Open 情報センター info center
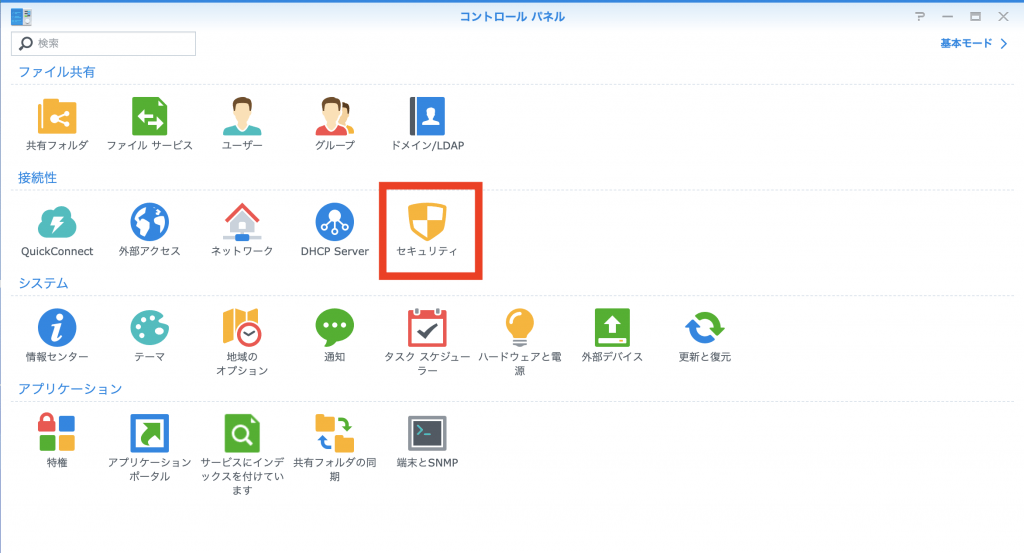The height and width of the screenshot is (553, 1024). pyautogui.click(x=57, y=328)
